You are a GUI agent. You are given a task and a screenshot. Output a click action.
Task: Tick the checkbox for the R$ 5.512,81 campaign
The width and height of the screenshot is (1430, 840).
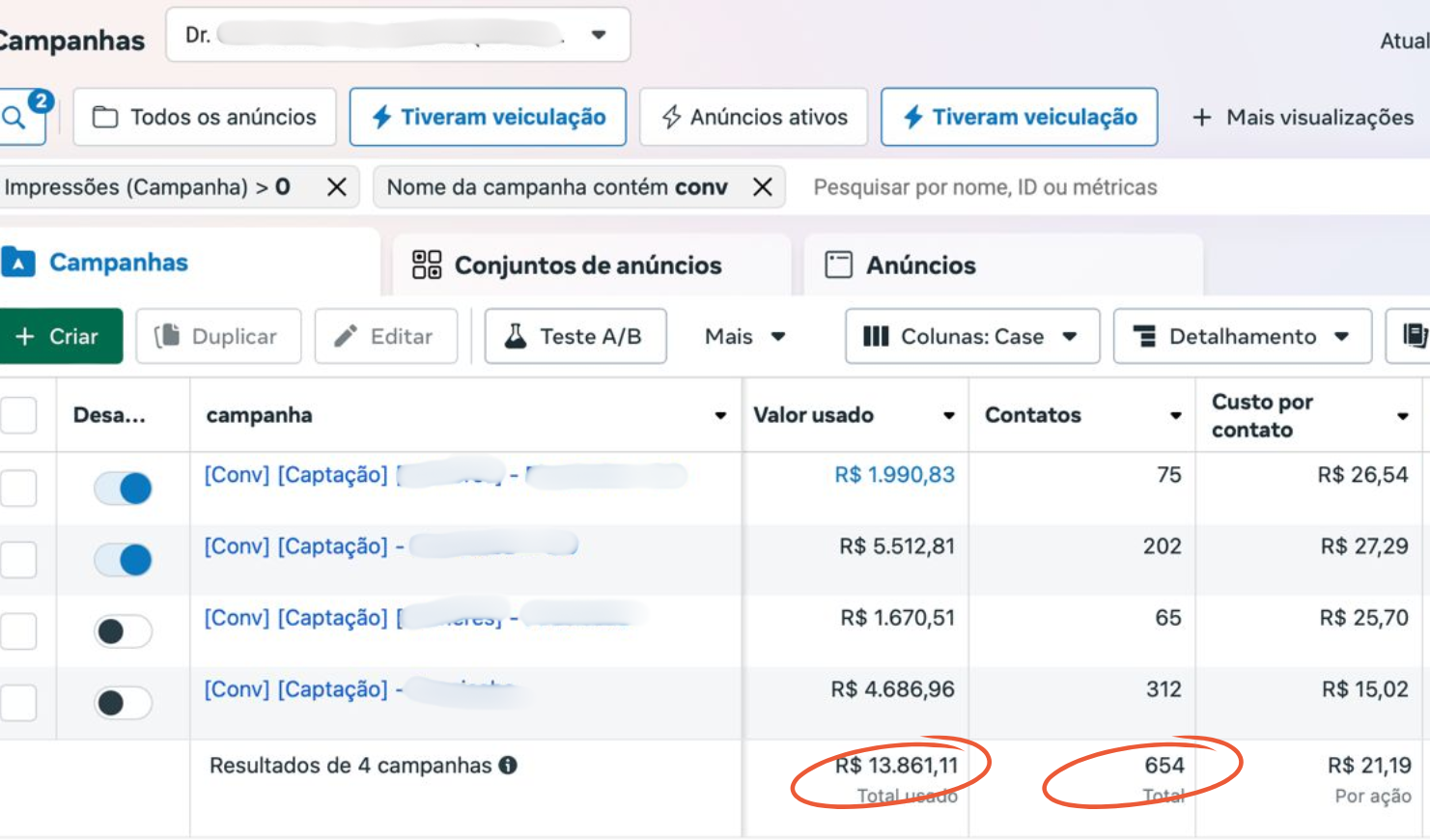click(18, 560)
